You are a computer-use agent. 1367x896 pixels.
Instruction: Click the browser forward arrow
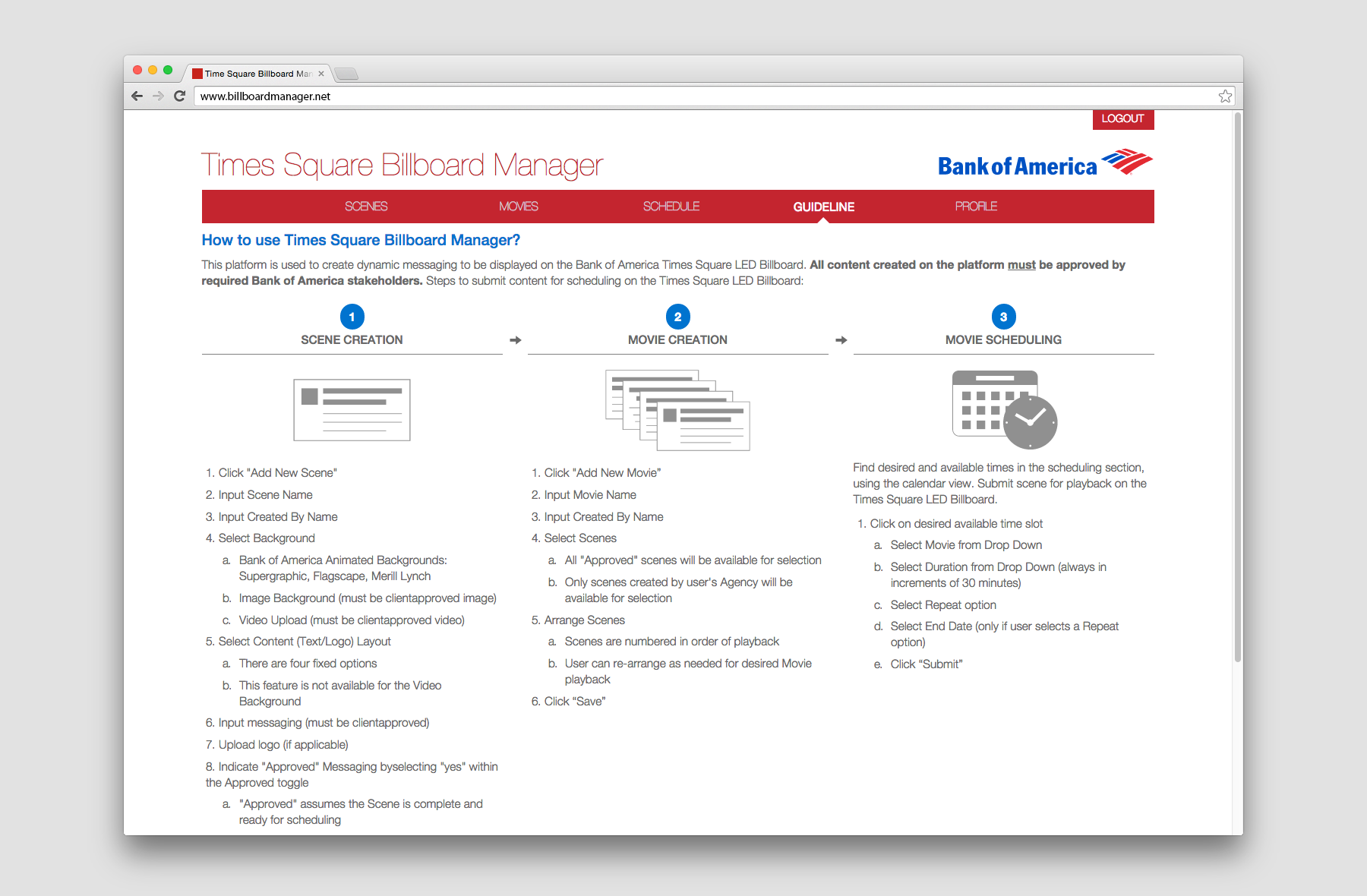click(158, 96)
